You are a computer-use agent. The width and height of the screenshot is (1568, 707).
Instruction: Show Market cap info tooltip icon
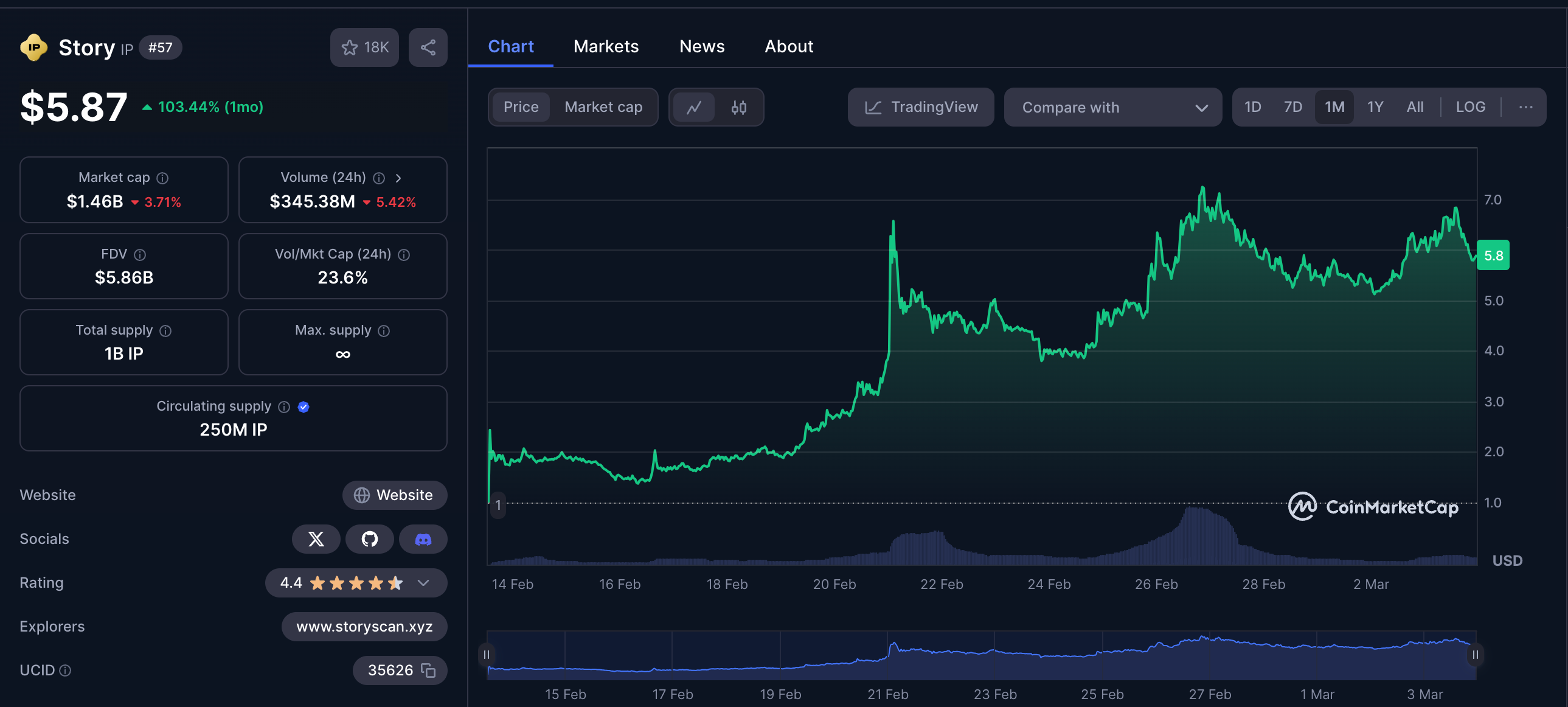(x=162, y=178)
